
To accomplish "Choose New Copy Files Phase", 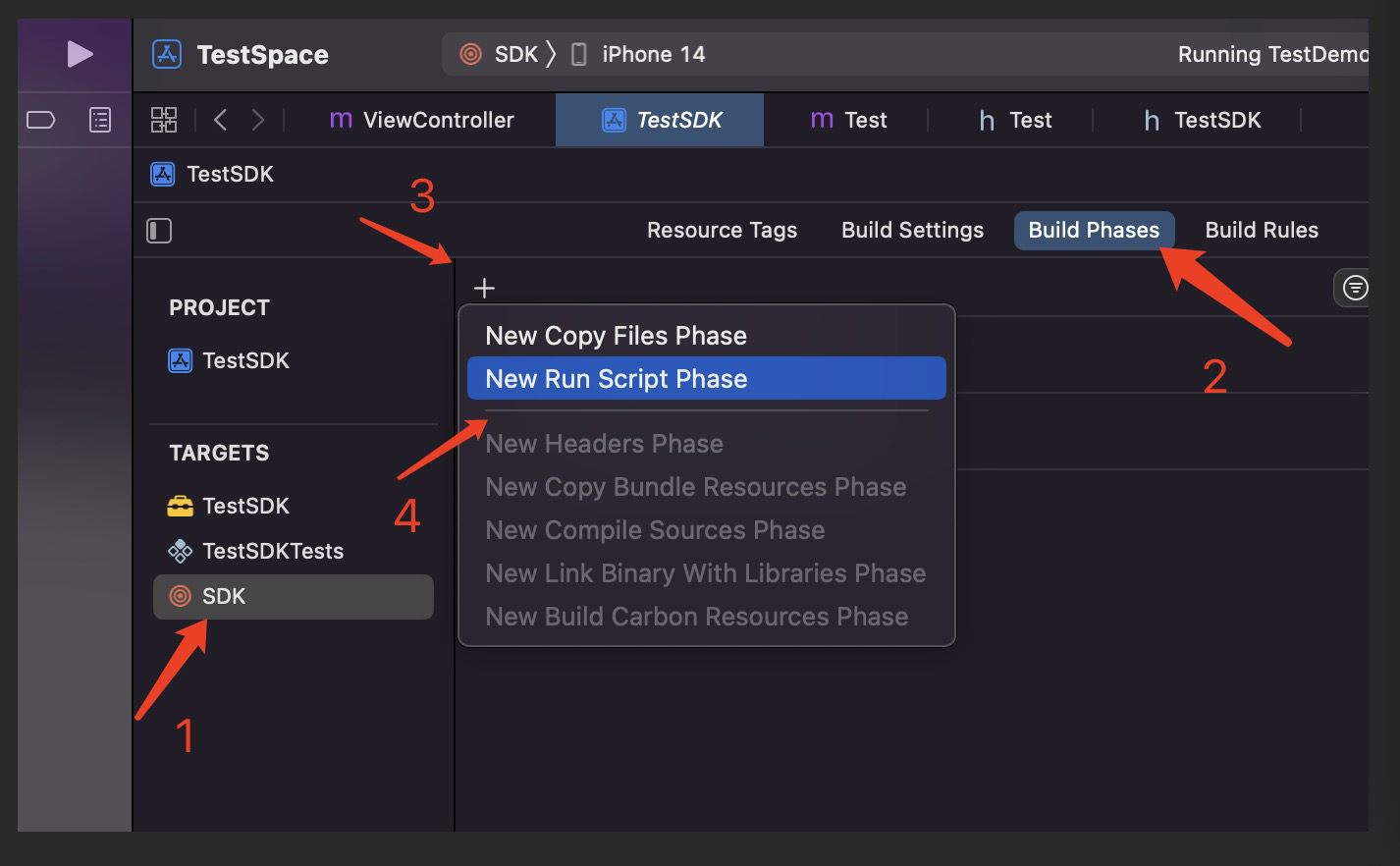I will point(706,336).
